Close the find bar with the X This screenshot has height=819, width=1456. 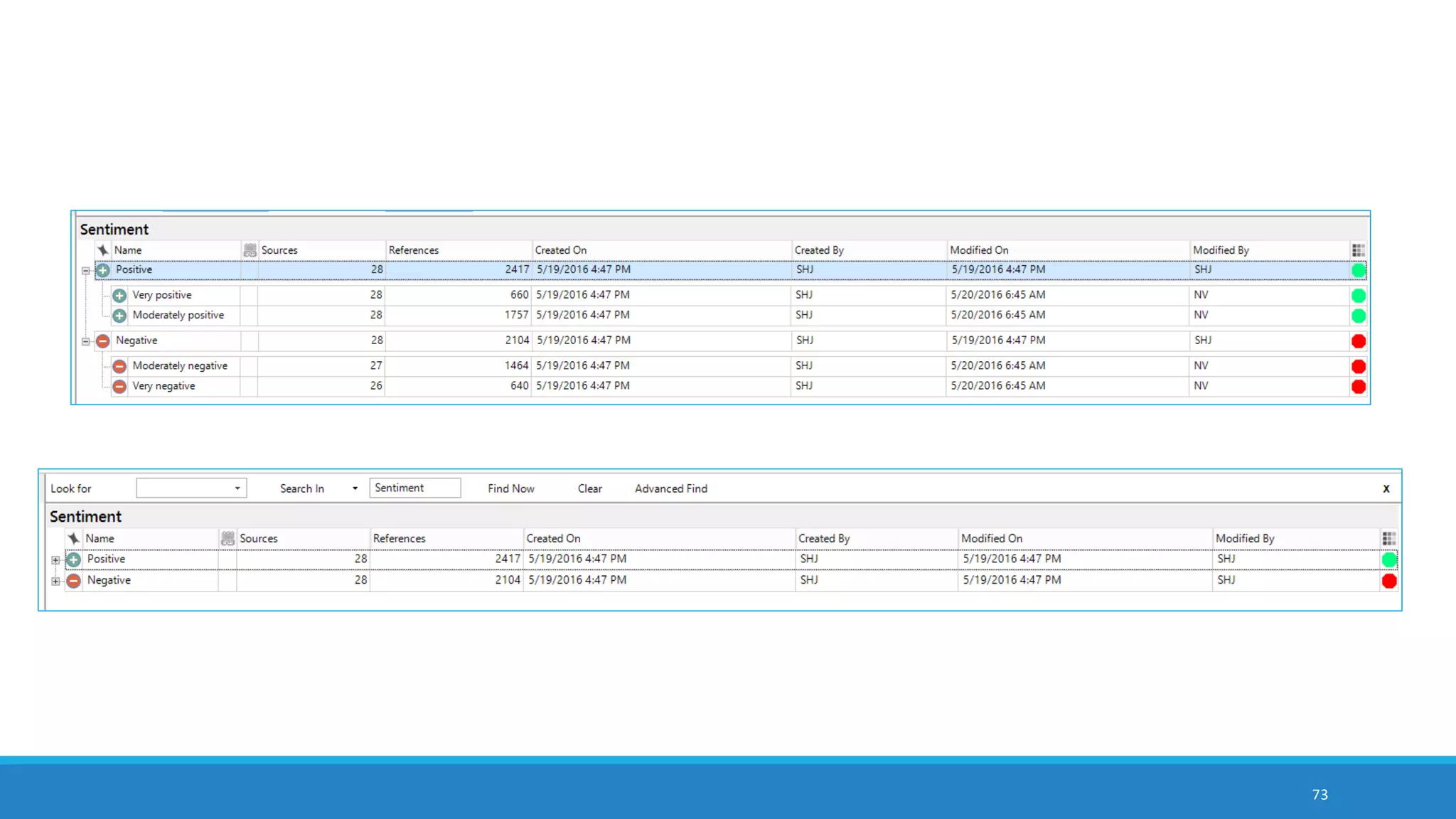tap(1386, 488)
